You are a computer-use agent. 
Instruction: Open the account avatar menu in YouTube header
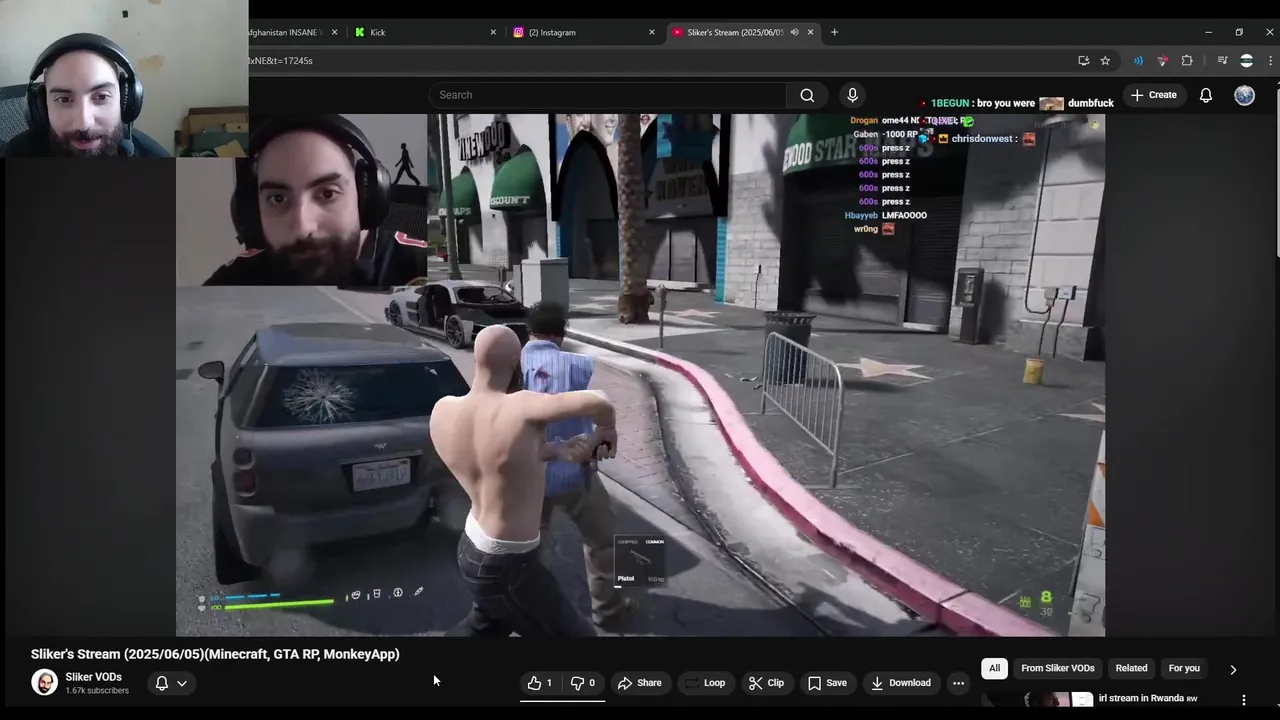point(1244,95)
